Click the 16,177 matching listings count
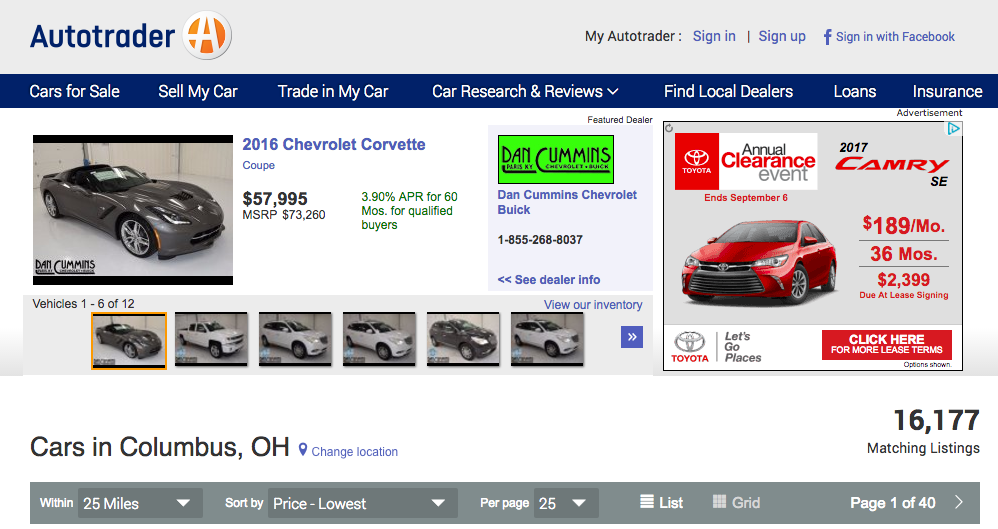Viewport: 998px width, 529px height. (936, 420)
